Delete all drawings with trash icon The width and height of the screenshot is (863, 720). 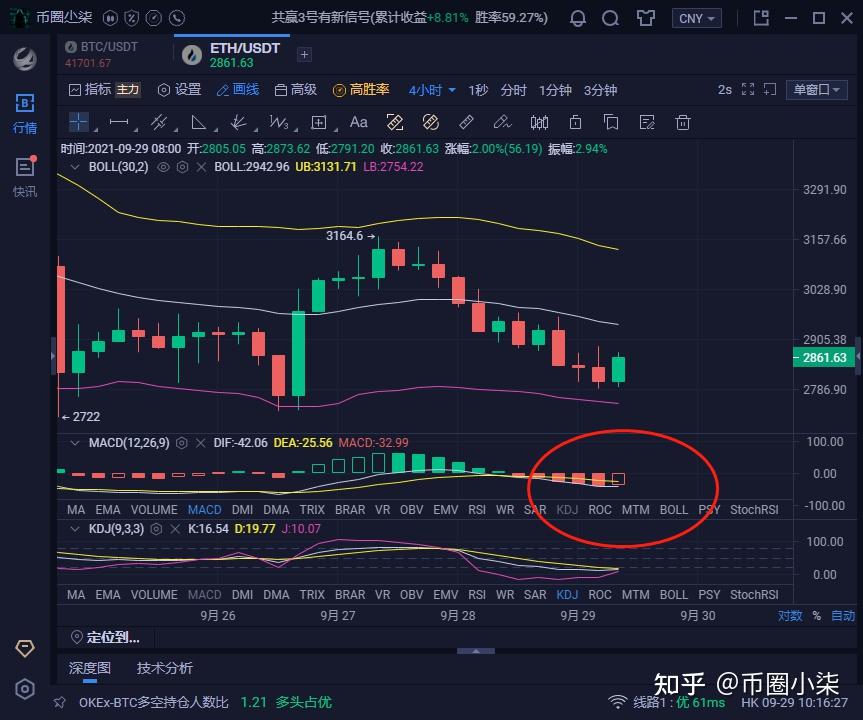682,122
